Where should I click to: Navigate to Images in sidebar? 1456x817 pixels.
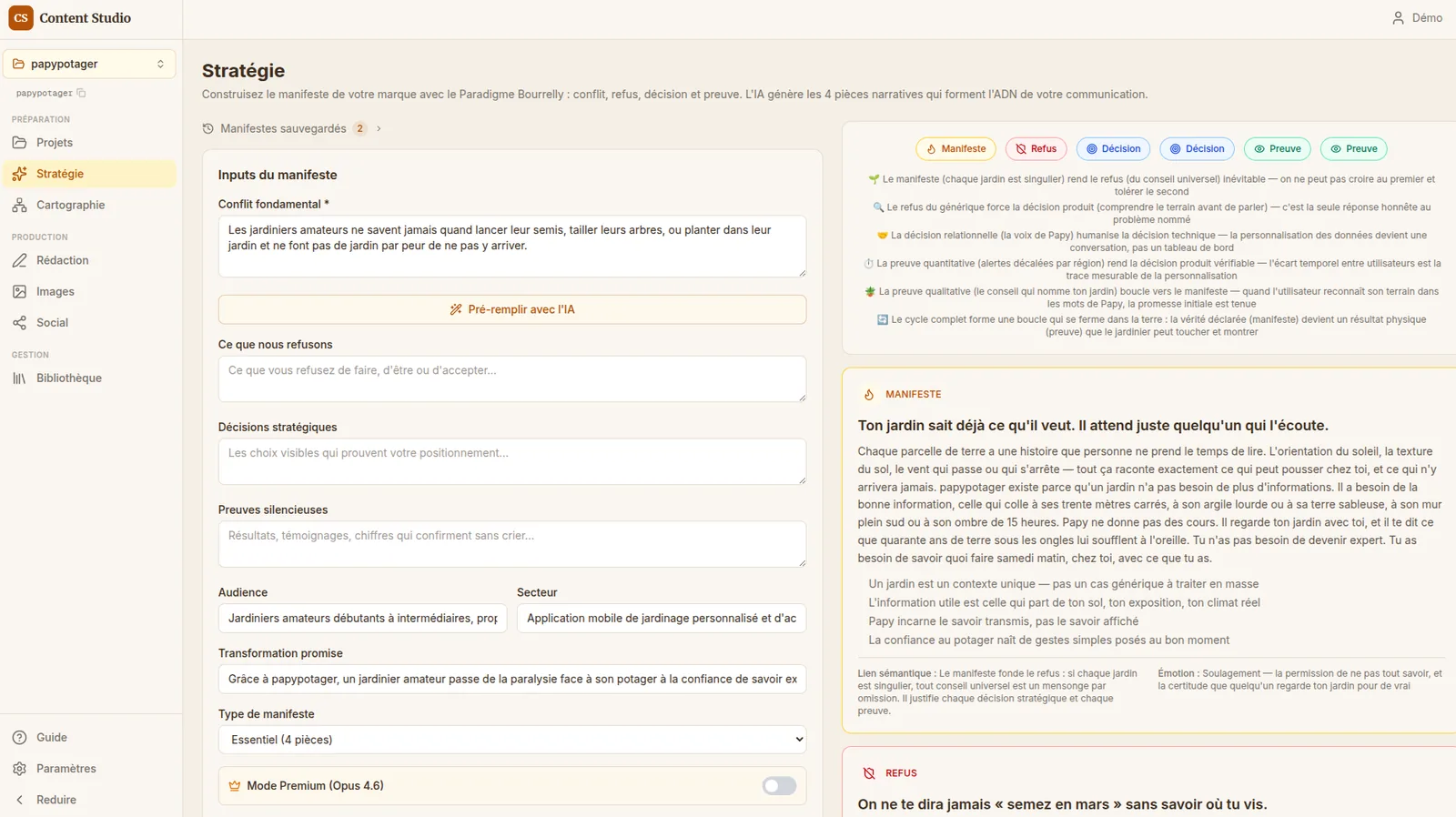click(89, 291)
